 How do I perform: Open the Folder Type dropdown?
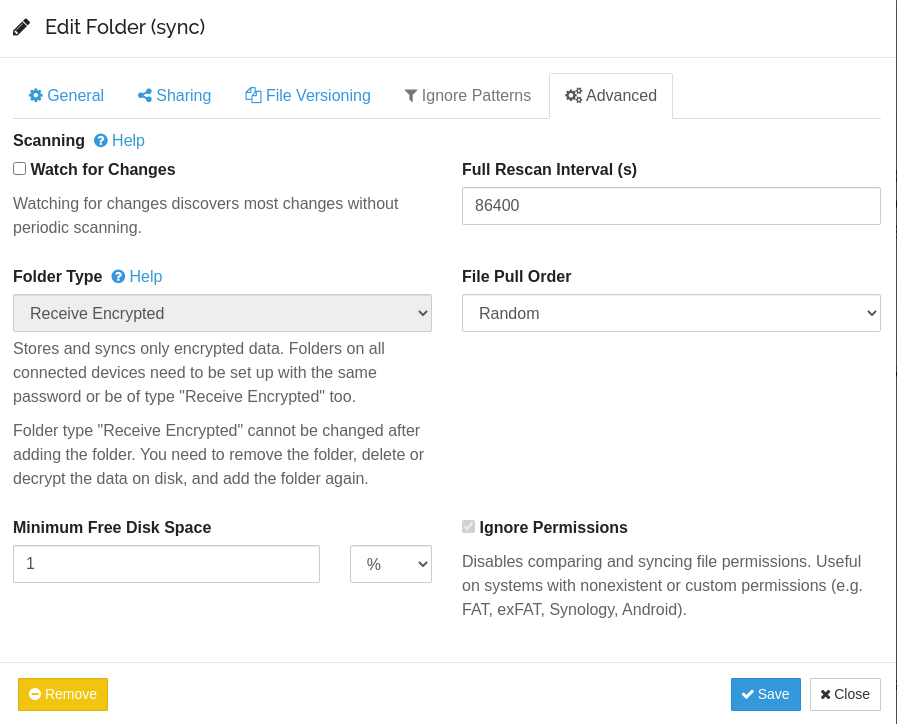click(x=222, y=313)
